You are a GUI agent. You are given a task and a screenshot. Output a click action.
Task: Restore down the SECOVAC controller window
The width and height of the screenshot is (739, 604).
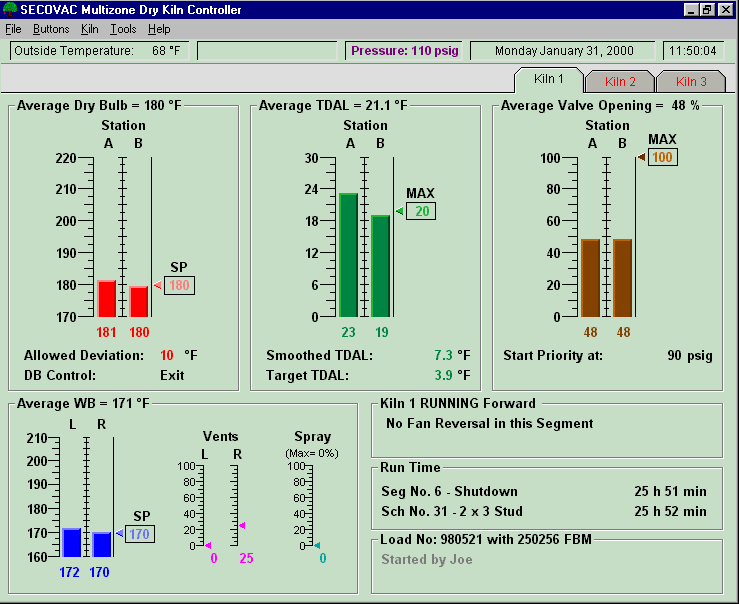point(706,10)
